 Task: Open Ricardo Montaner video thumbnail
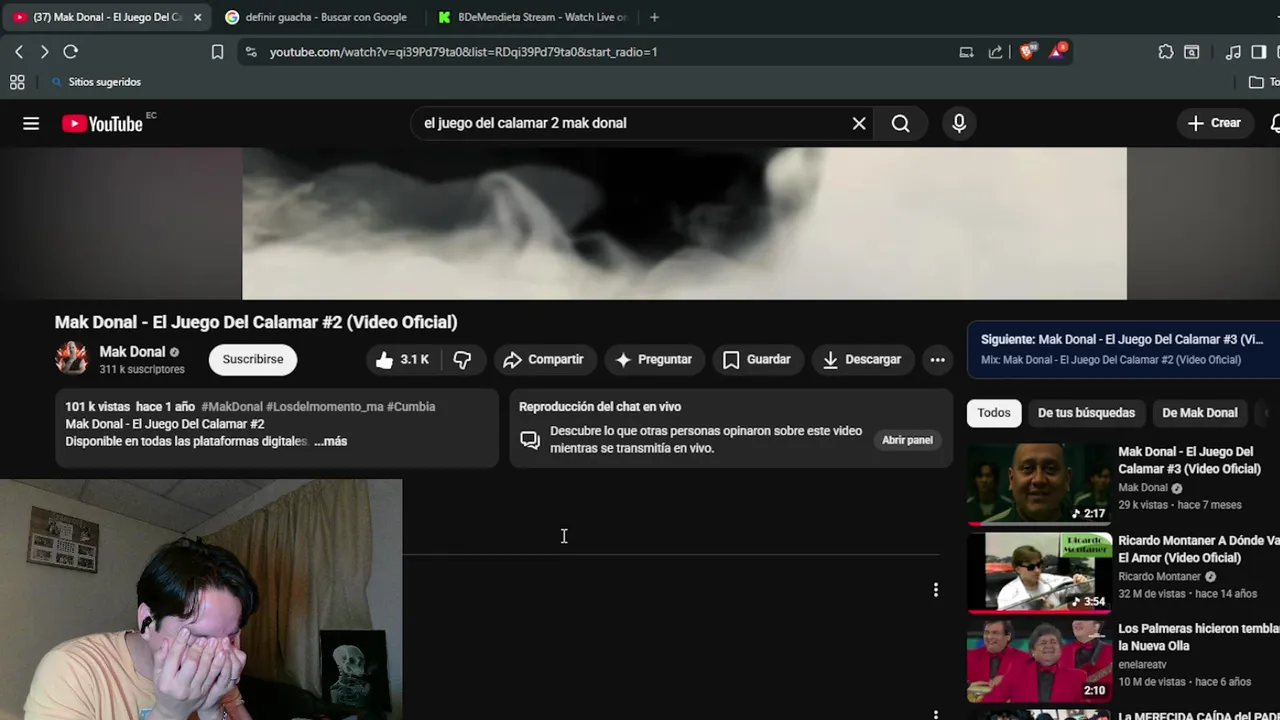point(1039,572)
